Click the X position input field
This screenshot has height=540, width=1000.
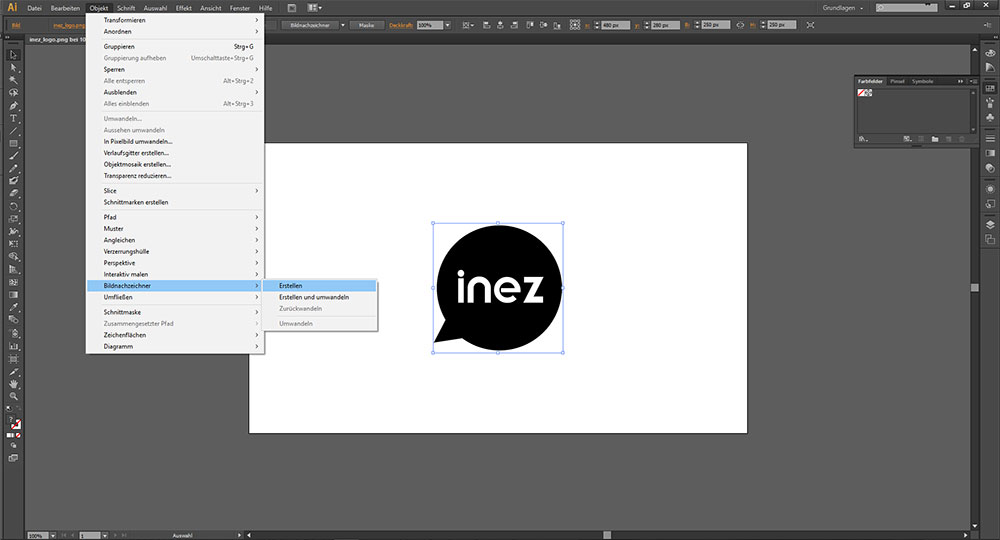(x=615, y=26)
